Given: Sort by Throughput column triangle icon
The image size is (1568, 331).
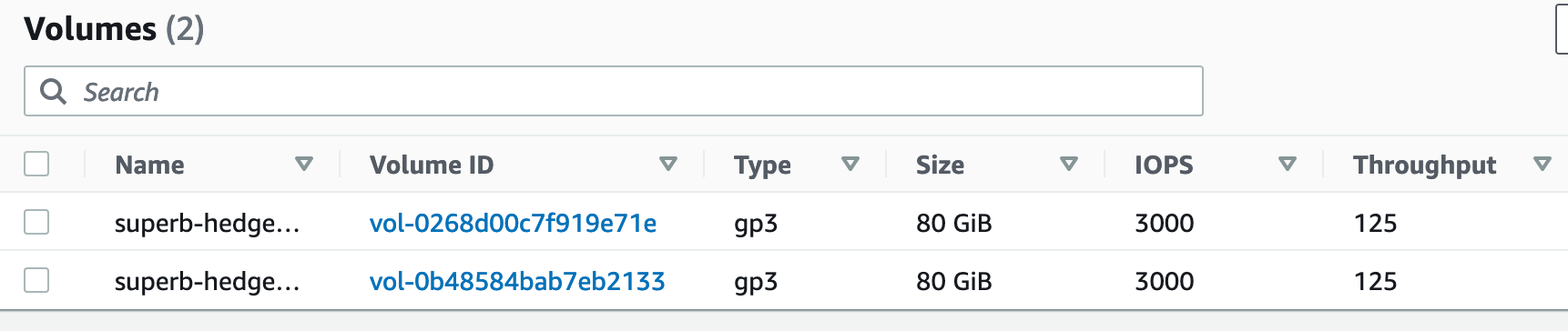Looking at the screenshot, I should click(1543, 164).
